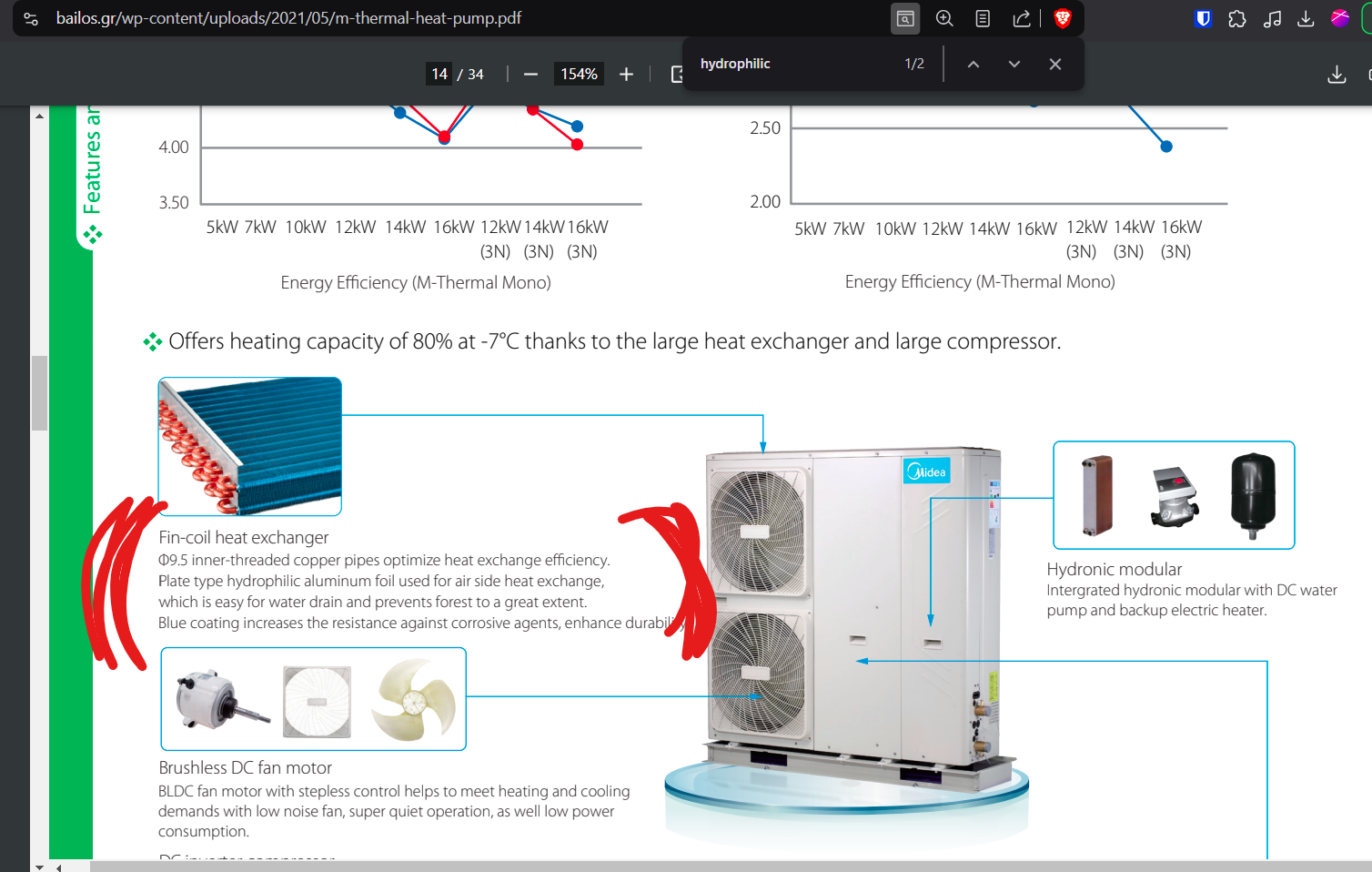Click 'Blue coating increases the resistance' line

click(421, 624)
